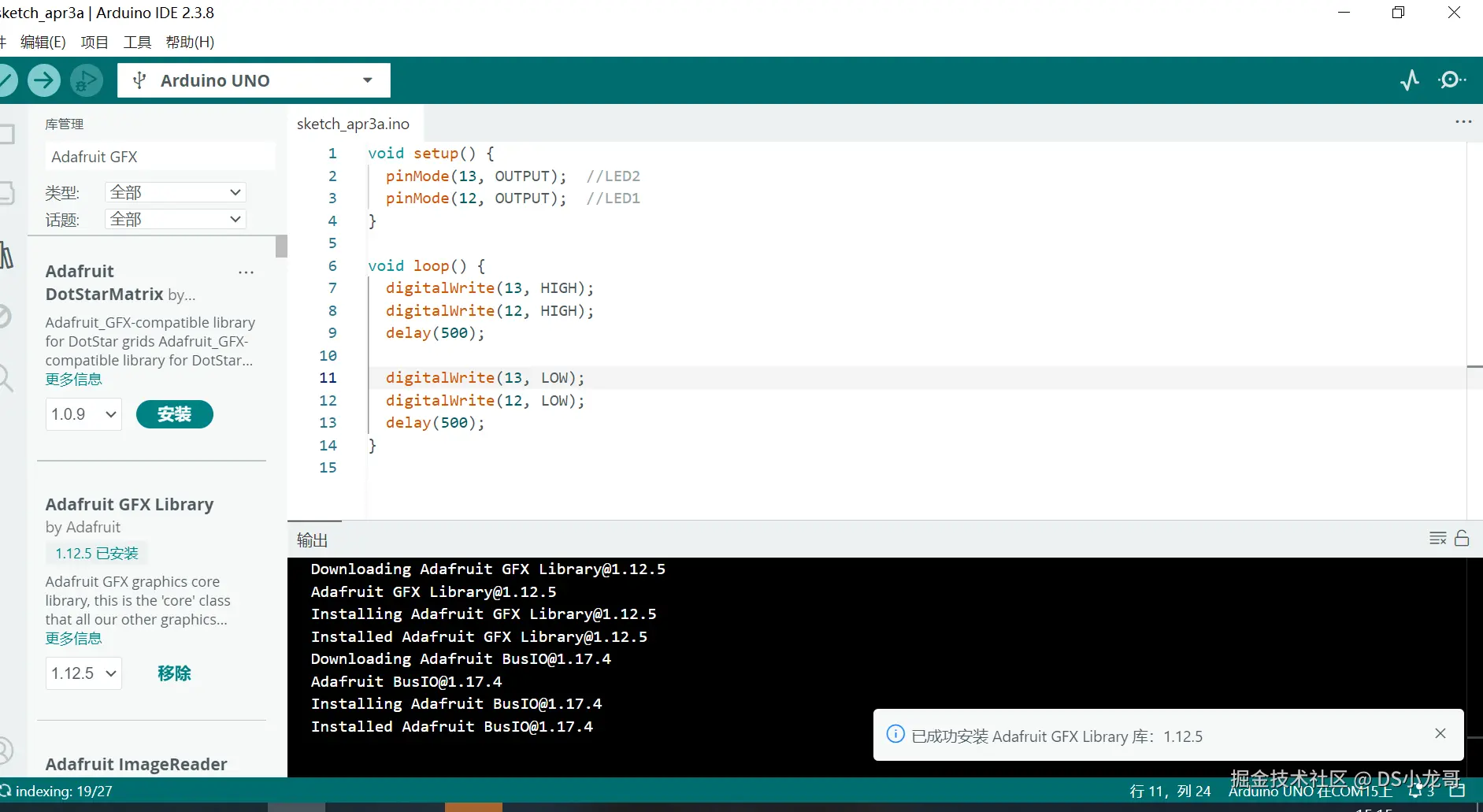1483x812 pixels.
Task: Click line number 11 in the gutter
Action: pyautogui.click(x=328, y=378)
